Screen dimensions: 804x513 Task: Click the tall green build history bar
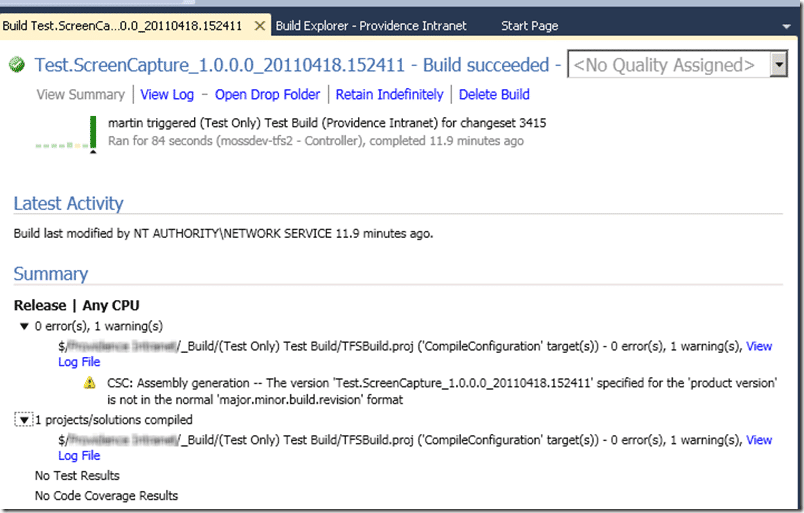coord(93,132)
